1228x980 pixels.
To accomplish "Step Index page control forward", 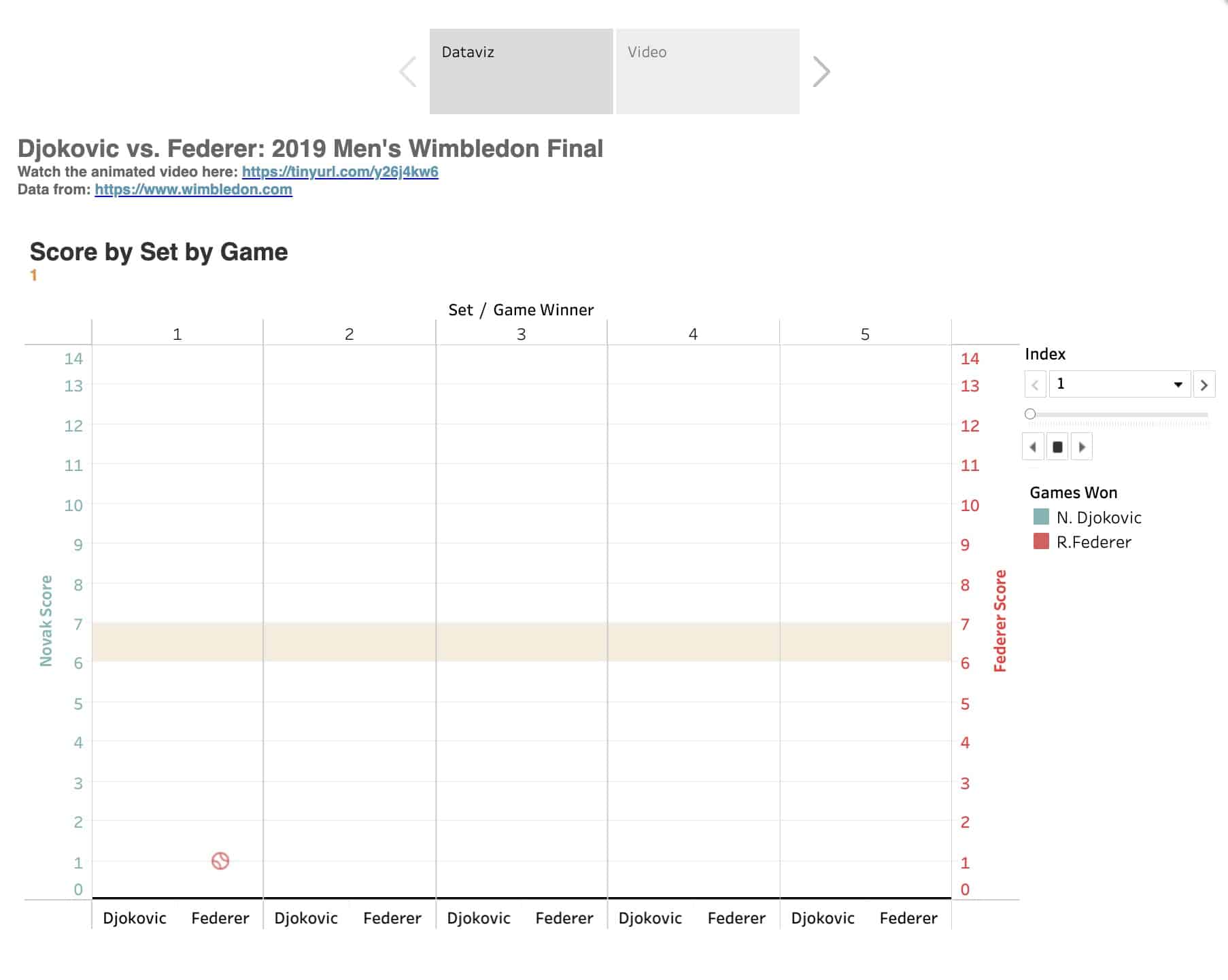I will [x=1204, y=385].
